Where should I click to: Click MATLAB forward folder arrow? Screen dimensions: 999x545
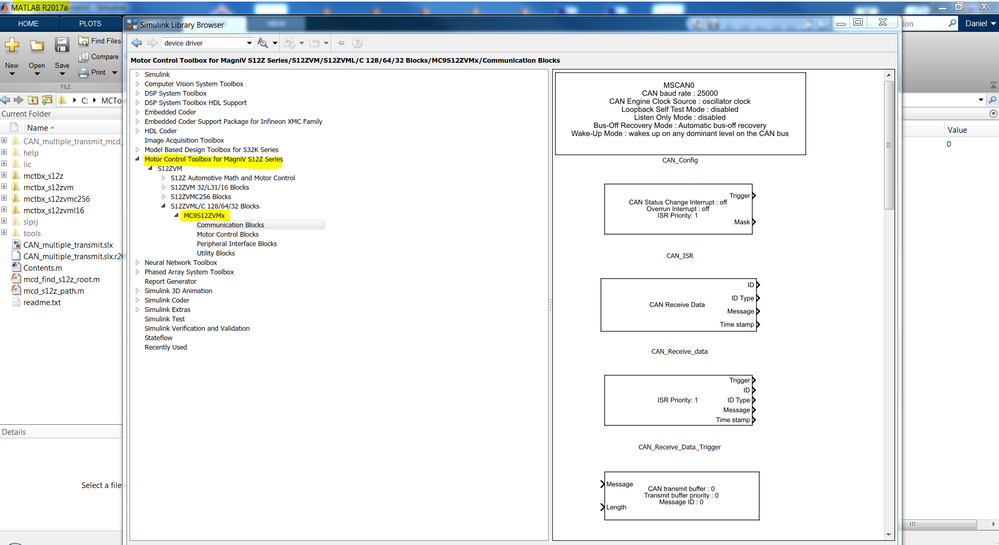[x=18, y=100]
